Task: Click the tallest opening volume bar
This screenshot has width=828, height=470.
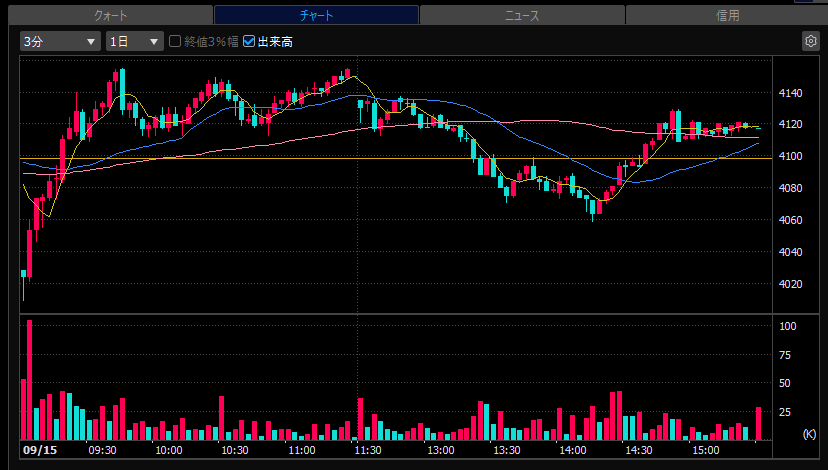Action: pos(30,380)
